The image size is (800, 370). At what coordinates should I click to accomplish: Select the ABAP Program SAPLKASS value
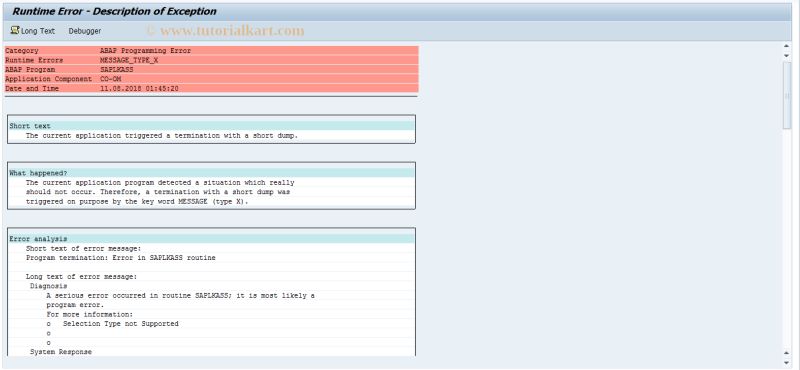pyautogui.click(x=117, y=69)
